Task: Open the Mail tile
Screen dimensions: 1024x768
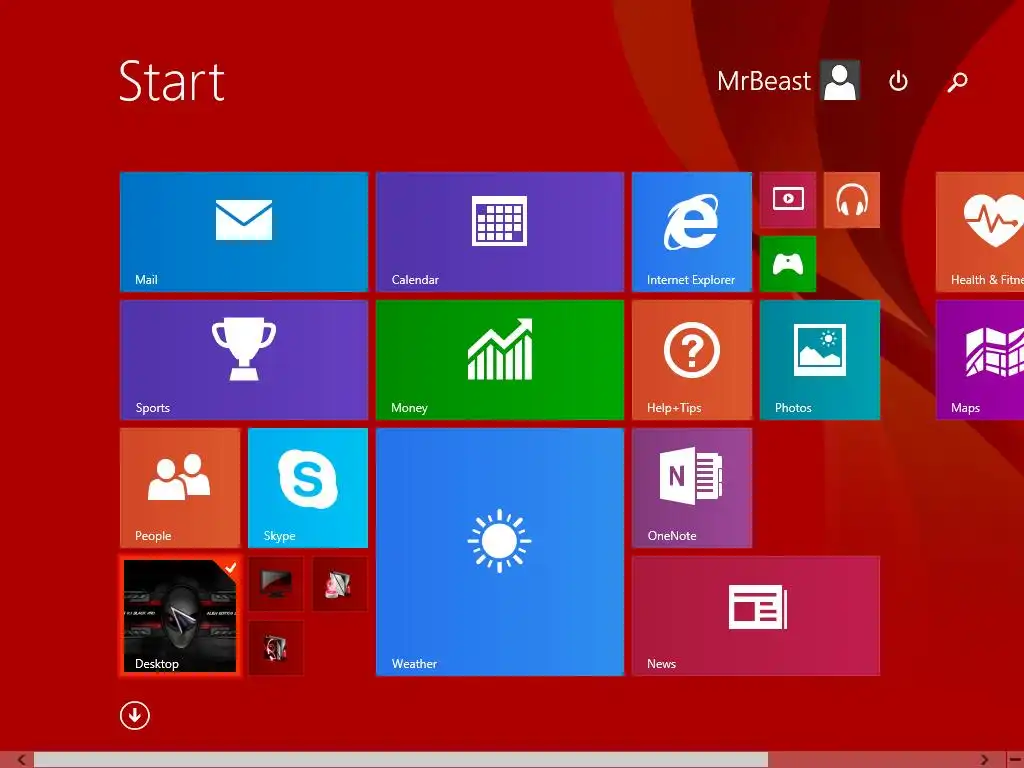Action: 244,232
